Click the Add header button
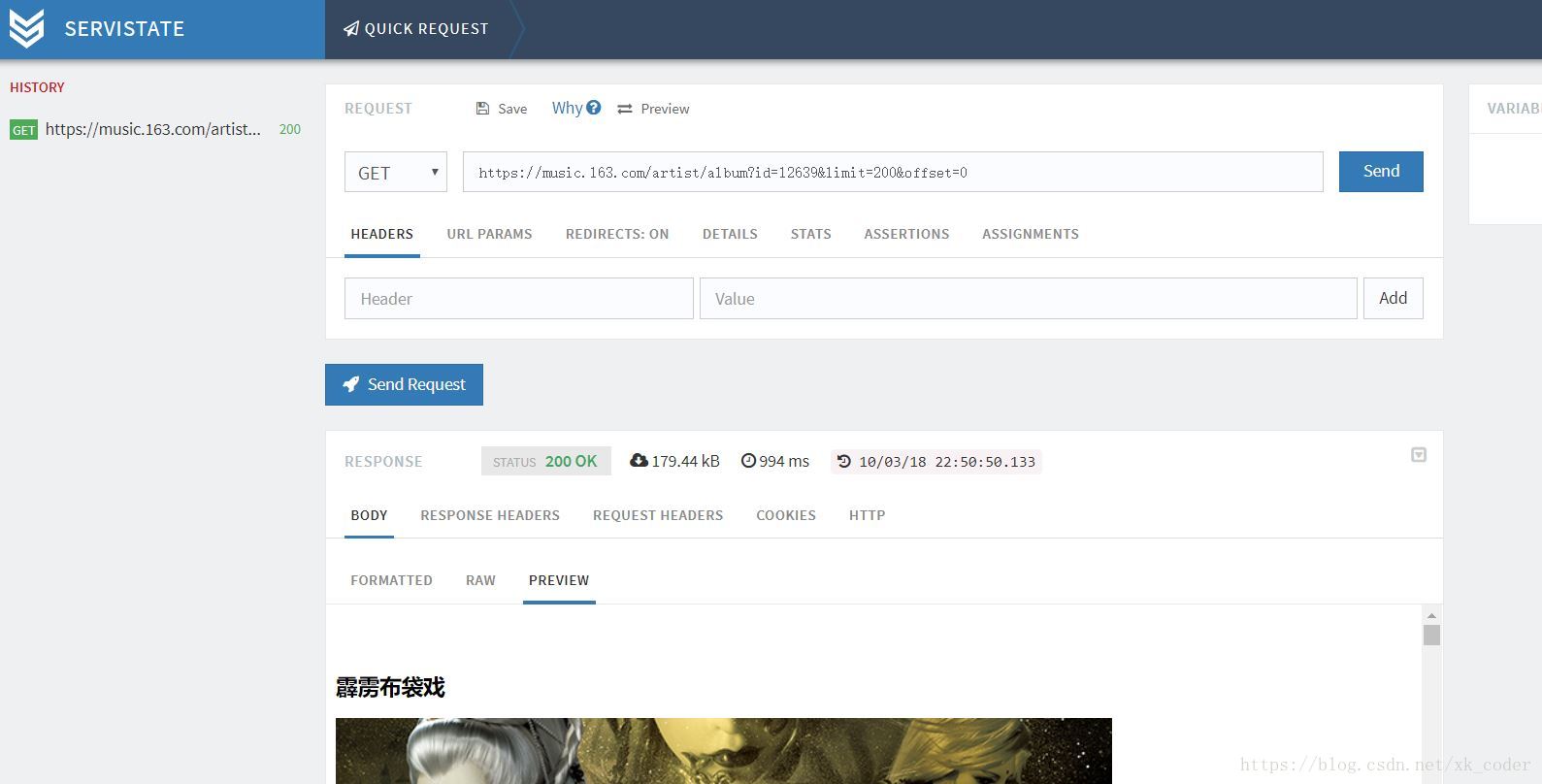Image resolution: width=1542 pixels, height=784 pixels. point(1393,298)
